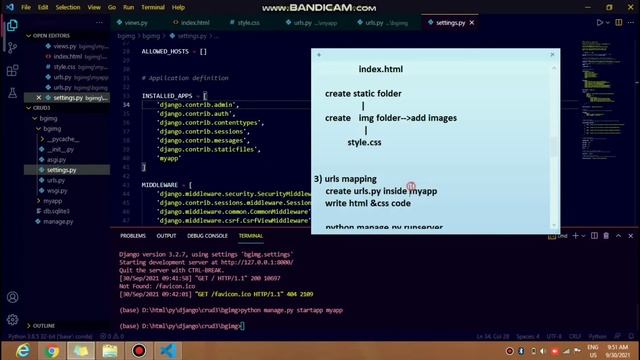The height and width of the screenshot is (360, 640).
Task: Open the Explorer view in activity bar
Action: (12, 25)
